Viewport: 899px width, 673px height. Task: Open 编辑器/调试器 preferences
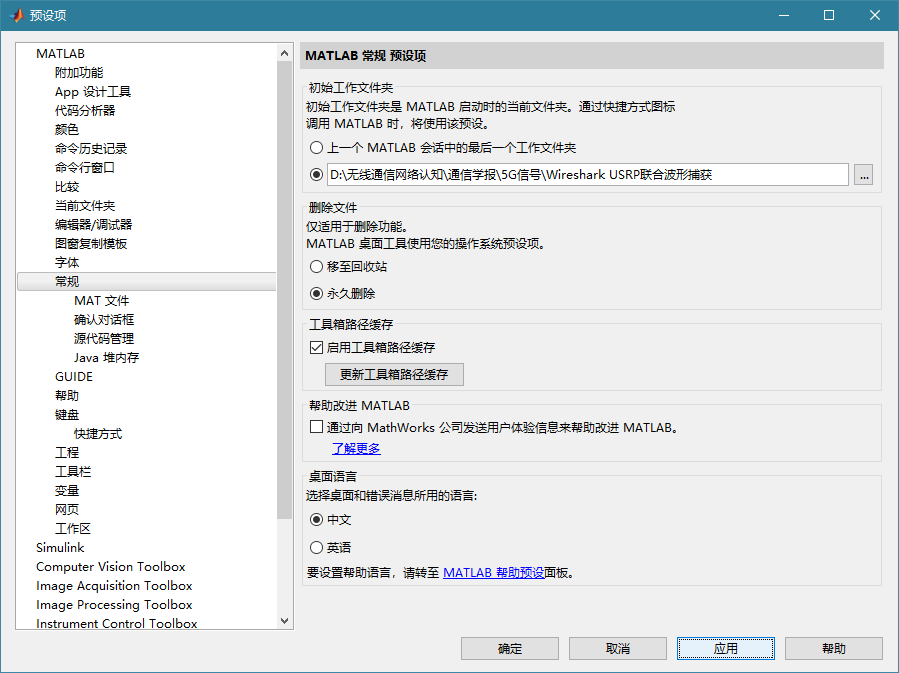click(x=93, y=224)
